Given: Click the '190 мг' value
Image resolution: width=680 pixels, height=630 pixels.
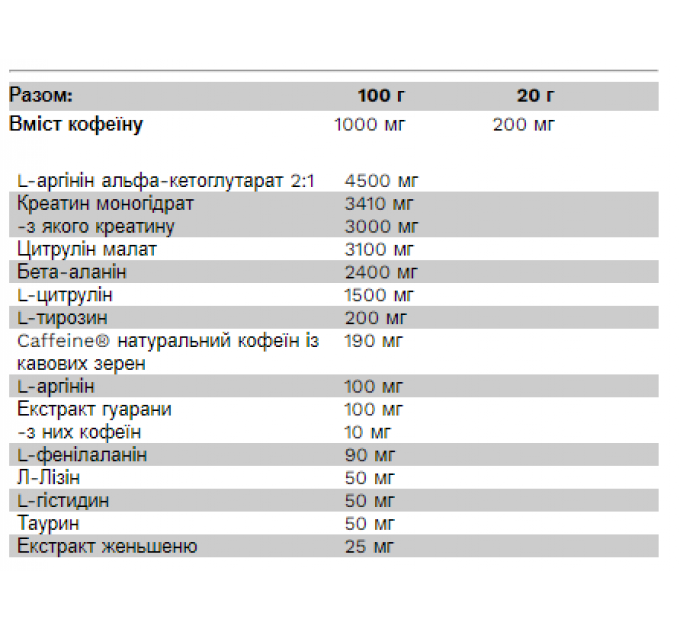Looking at the screenshot, I should coord(373,341).
